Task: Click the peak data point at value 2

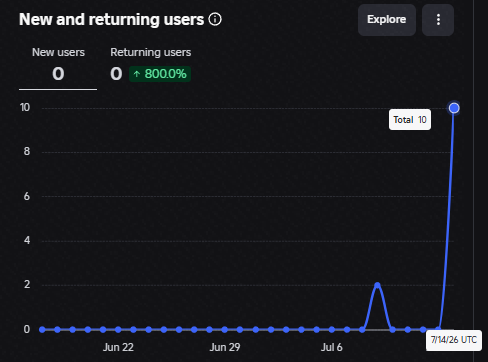Action: (377, 285)
